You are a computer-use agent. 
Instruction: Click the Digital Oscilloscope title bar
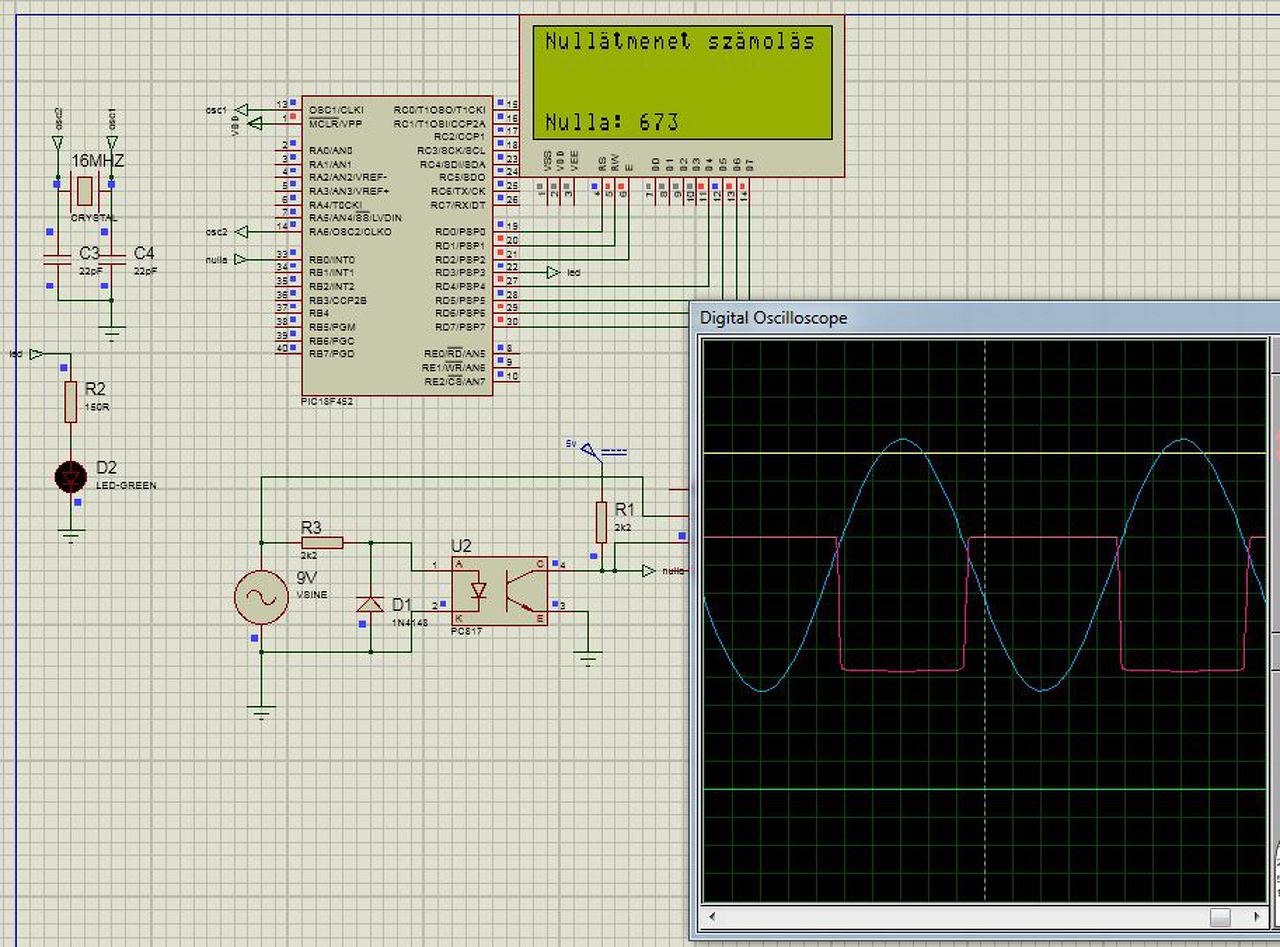click(x=985, y=318)
